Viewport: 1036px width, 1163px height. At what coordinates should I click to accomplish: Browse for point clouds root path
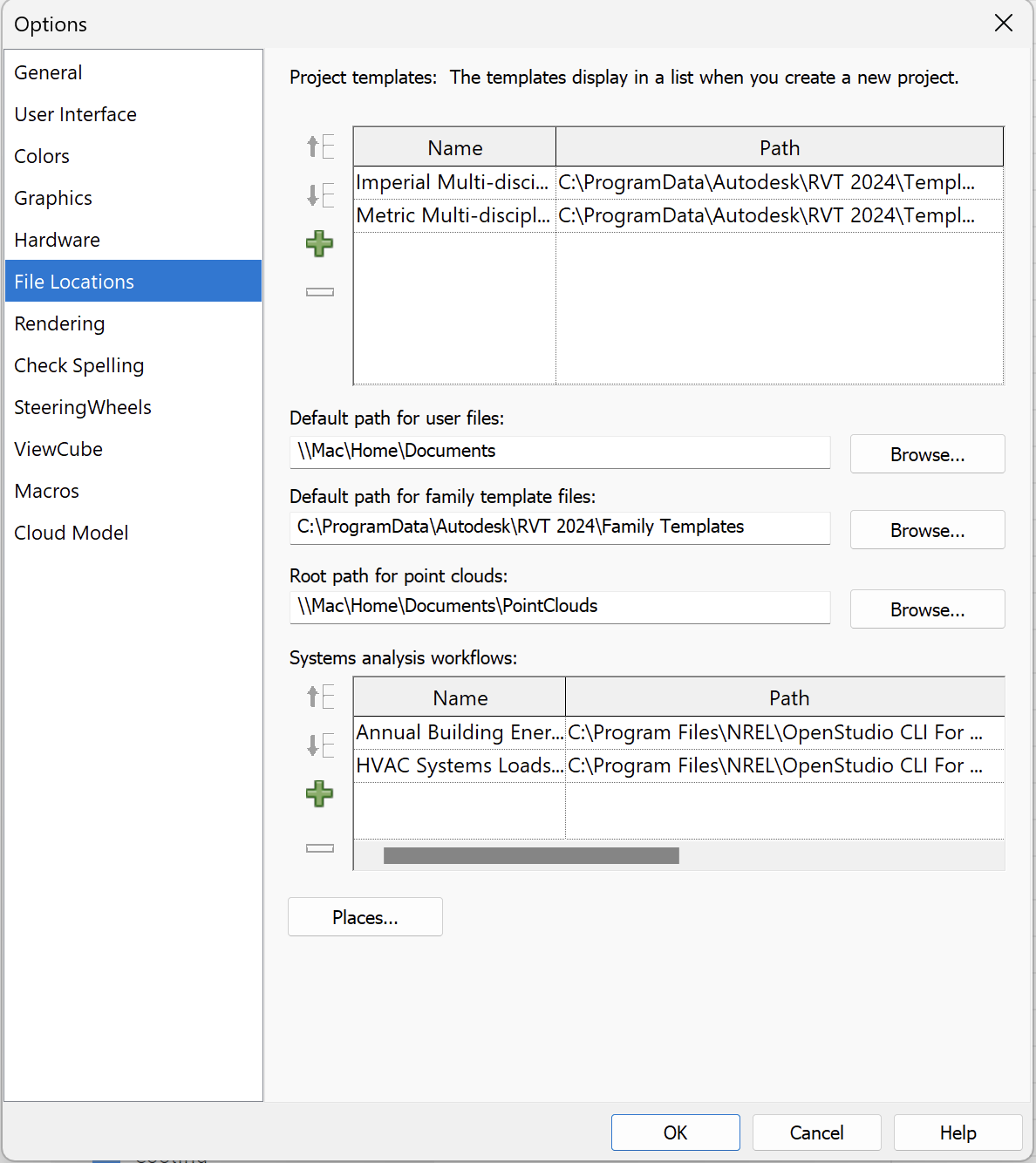click(927, 609)
